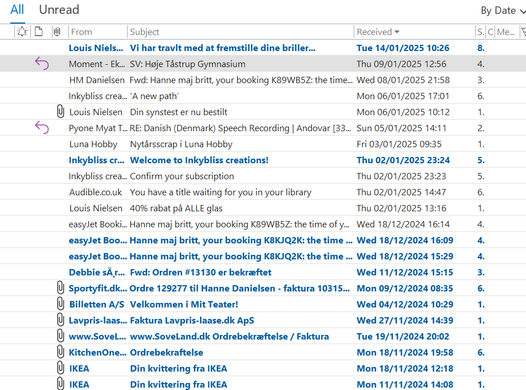Click date 'Fri 03/01/2025 09:35'
Viewport: 526px width, 390px height.
tap(399, 144)
